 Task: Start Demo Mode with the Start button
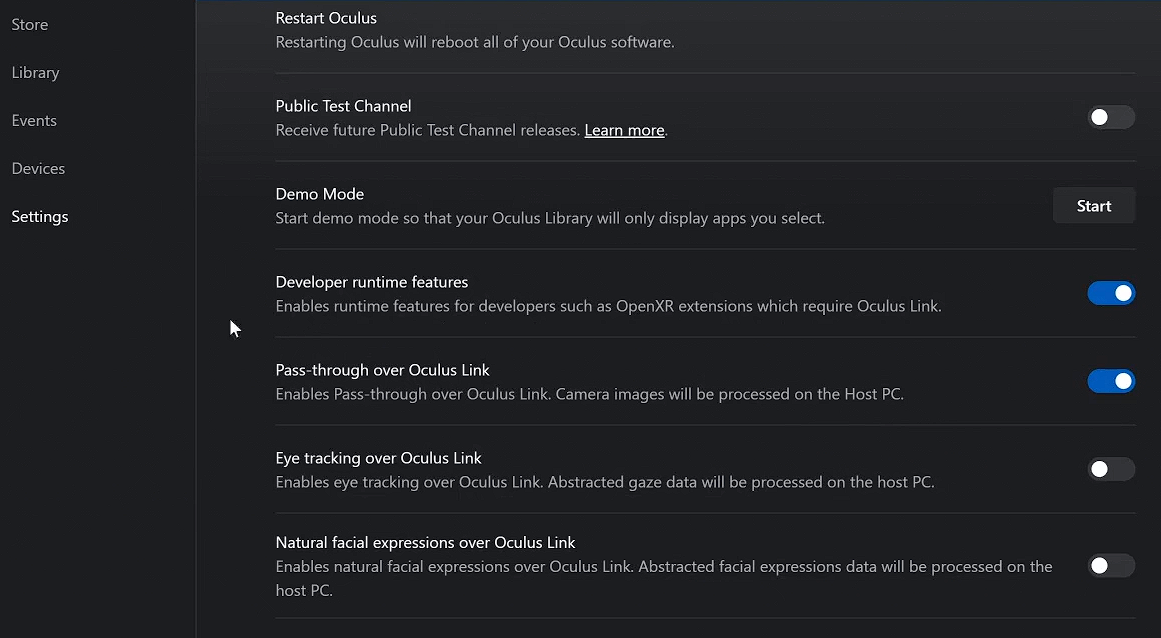coord(1094,206)
